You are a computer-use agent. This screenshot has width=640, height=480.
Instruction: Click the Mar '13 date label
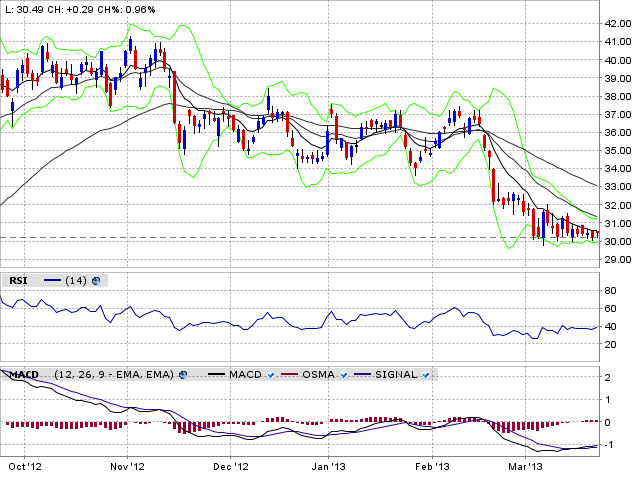tap(526, 466)
